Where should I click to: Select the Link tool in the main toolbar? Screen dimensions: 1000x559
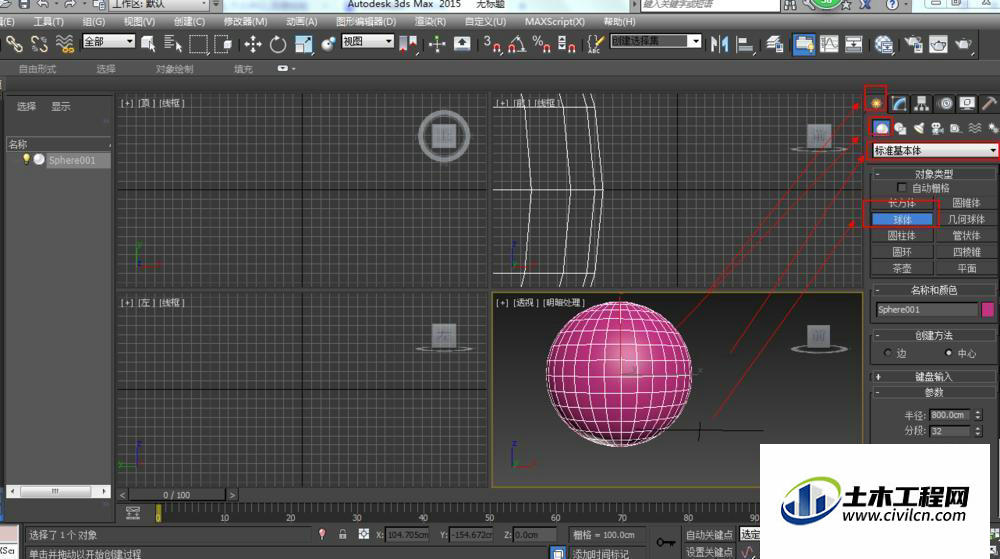tap(14, 44)
